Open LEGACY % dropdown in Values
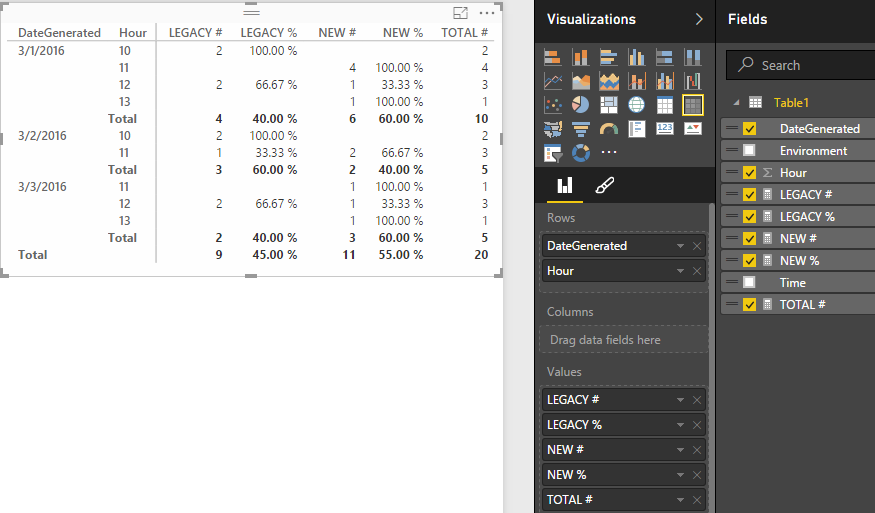The width and height of the screenshot is (875, 513). 680,425
